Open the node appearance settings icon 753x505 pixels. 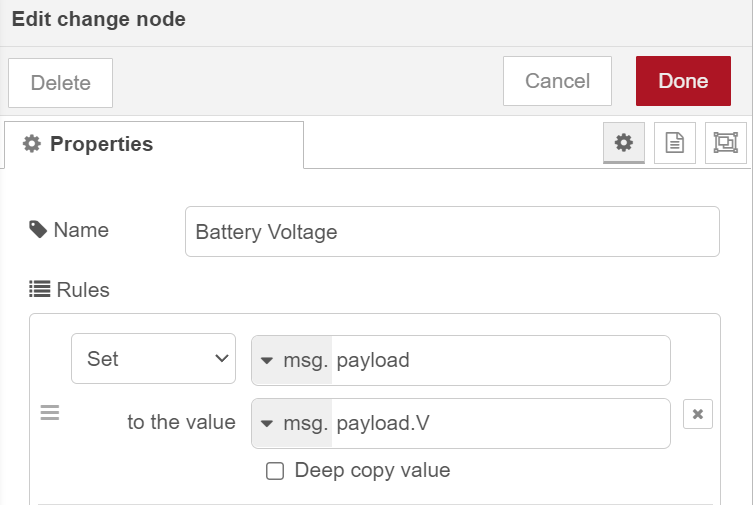pyautogui.click(x=725, y=143)
